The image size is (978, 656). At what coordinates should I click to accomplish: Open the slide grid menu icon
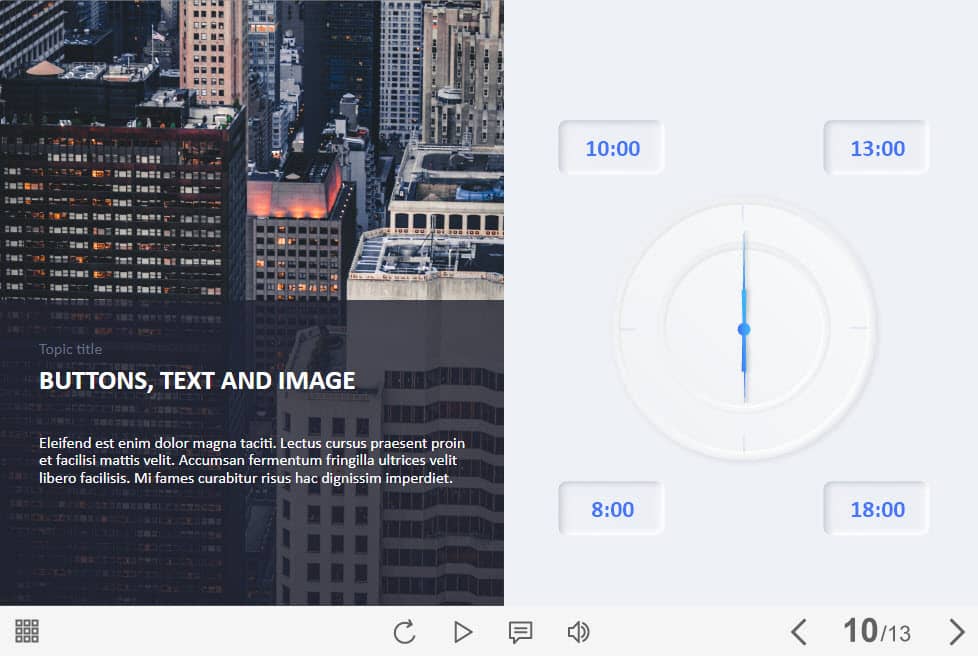click(x=27, y=631)
